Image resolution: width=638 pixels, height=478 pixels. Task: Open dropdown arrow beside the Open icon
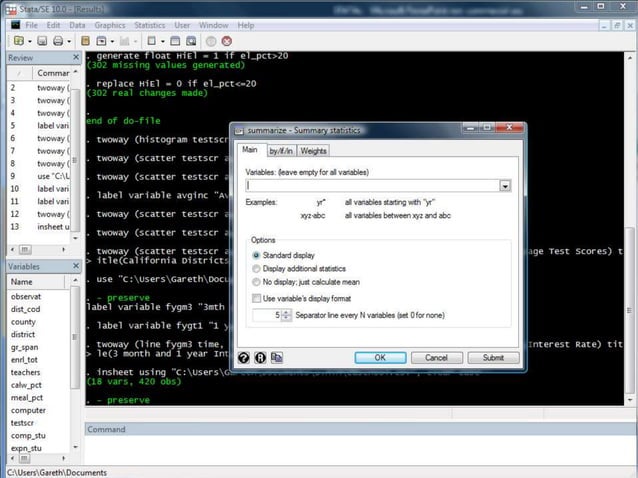point(29,41)
